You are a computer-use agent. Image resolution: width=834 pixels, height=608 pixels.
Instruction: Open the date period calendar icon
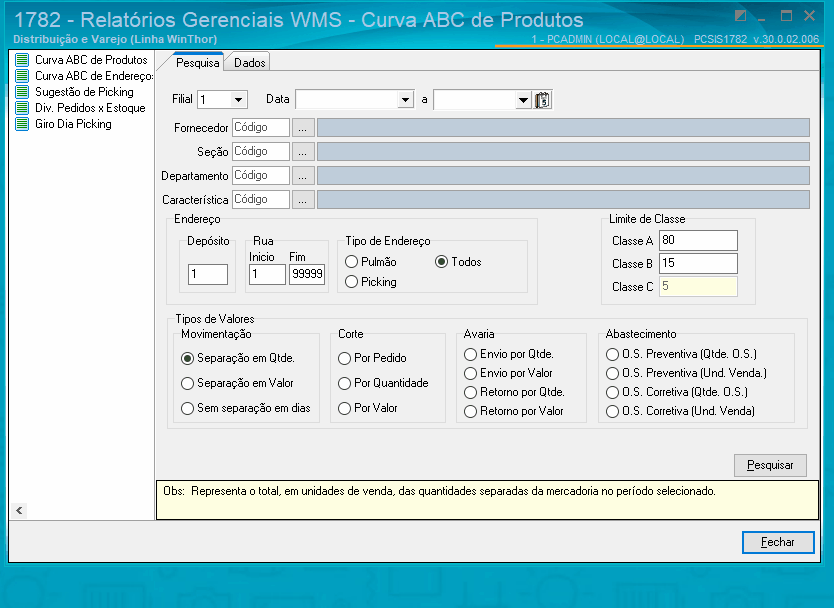tap(543, 99)
